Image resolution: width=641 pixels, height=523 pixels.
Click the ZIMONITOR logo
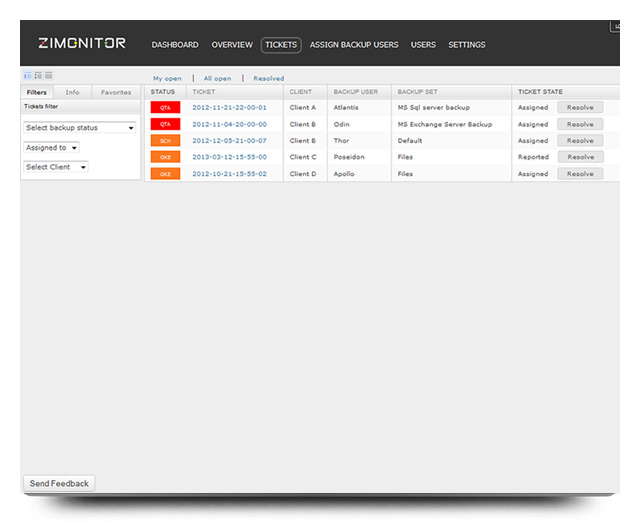[x=82, y=44]
